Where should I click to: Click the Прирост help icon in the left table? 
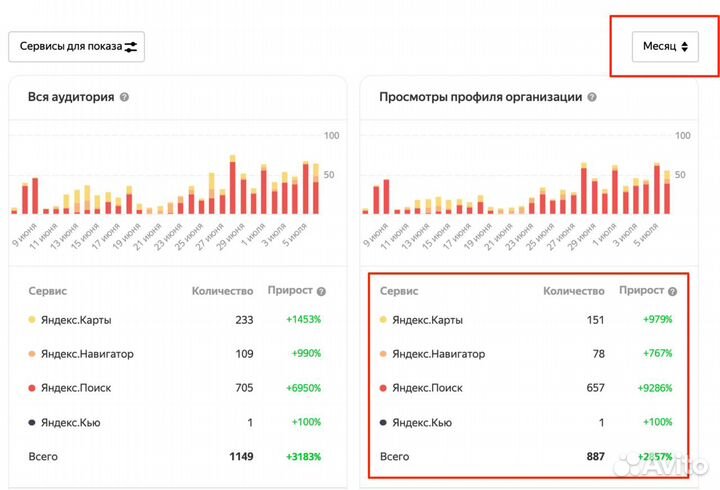pyautogui.click(x=321, y=291)
